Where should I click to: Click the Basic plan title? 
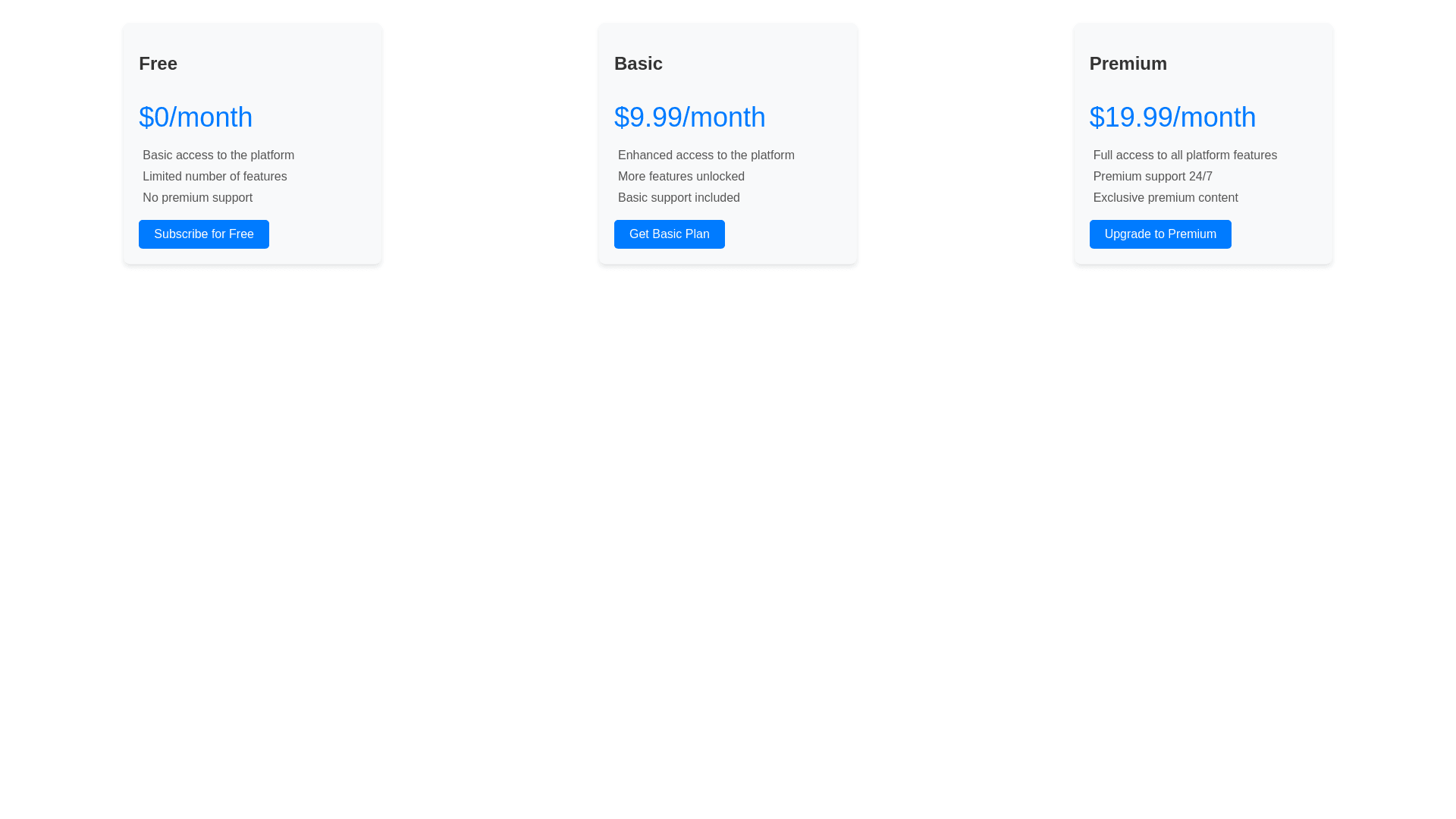tap(638, 64)
